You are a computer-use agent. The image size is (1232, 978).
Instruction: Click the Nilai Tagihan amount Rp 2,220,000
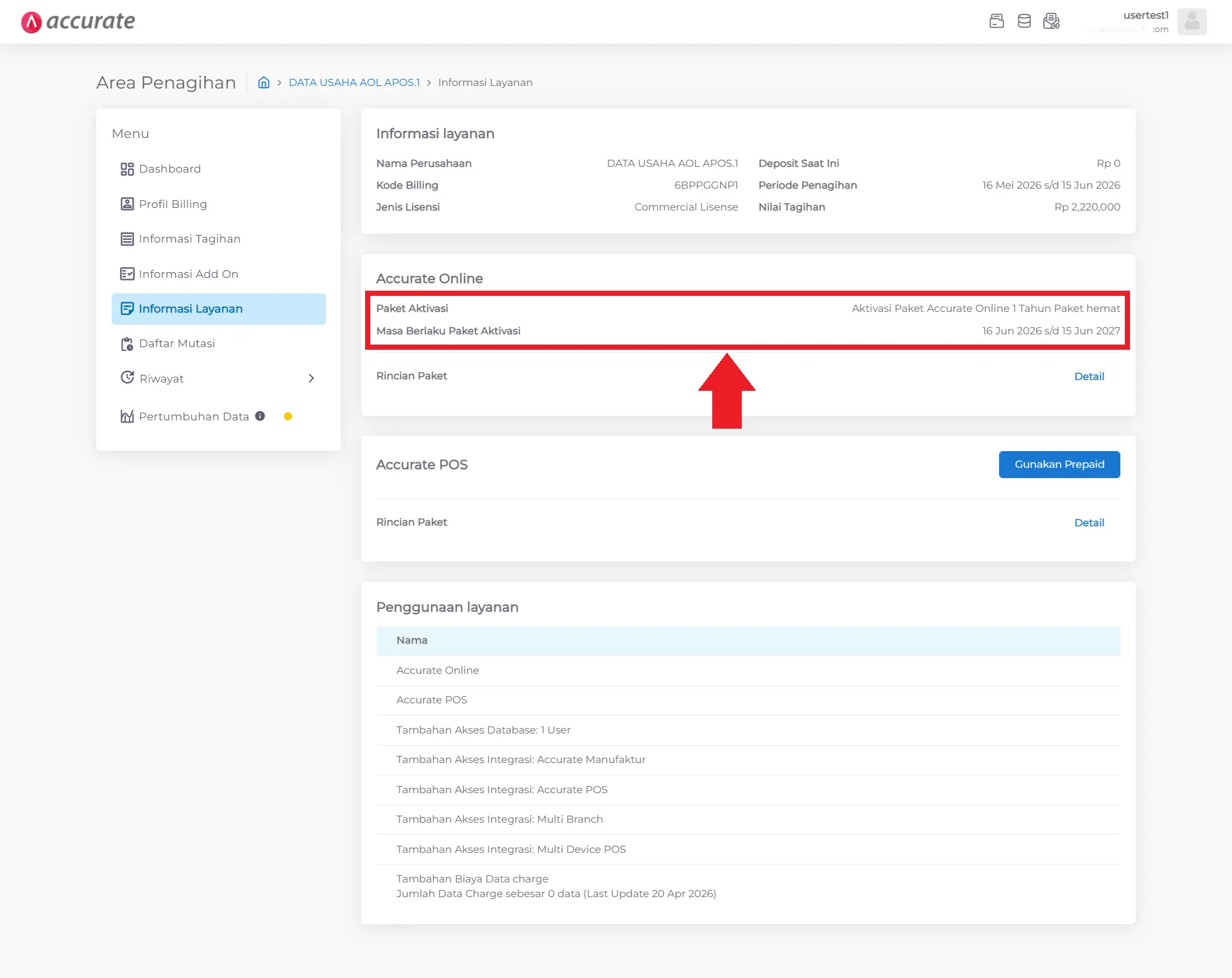click(x=1087, y=207)
